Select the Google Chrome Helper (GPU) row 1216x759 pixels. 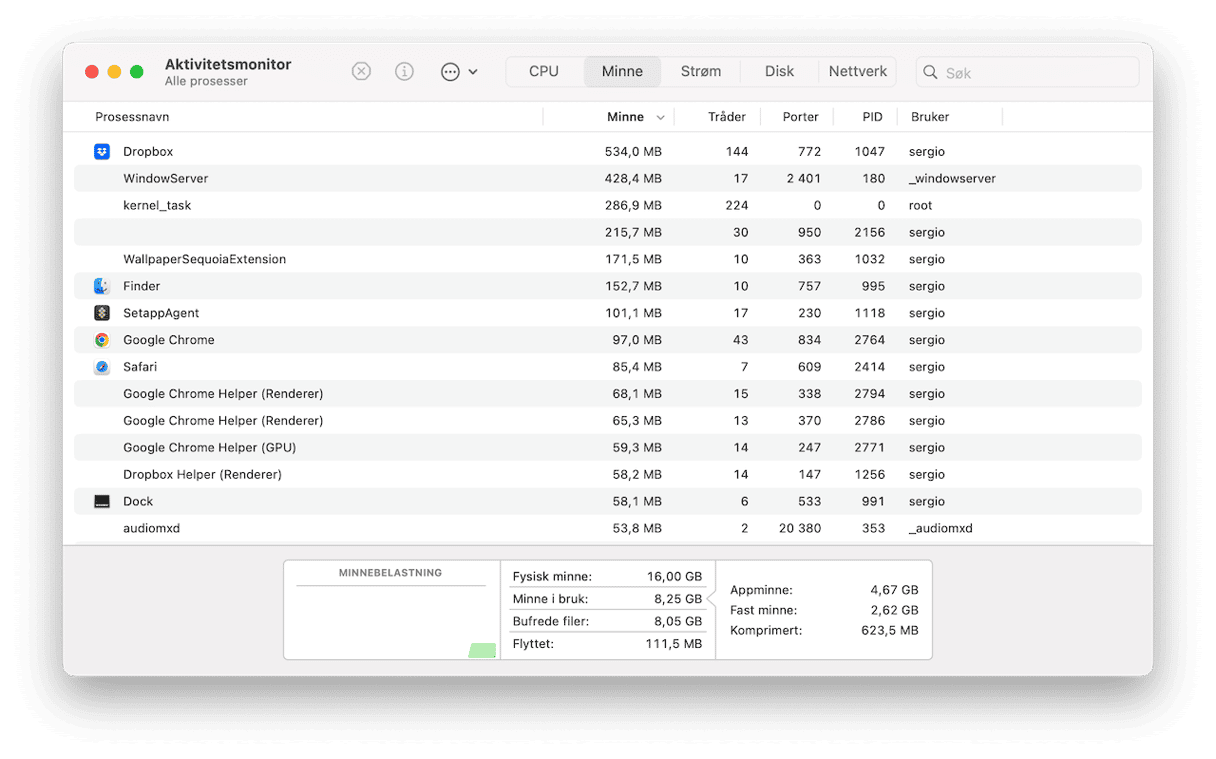click(x=608, y=448)
